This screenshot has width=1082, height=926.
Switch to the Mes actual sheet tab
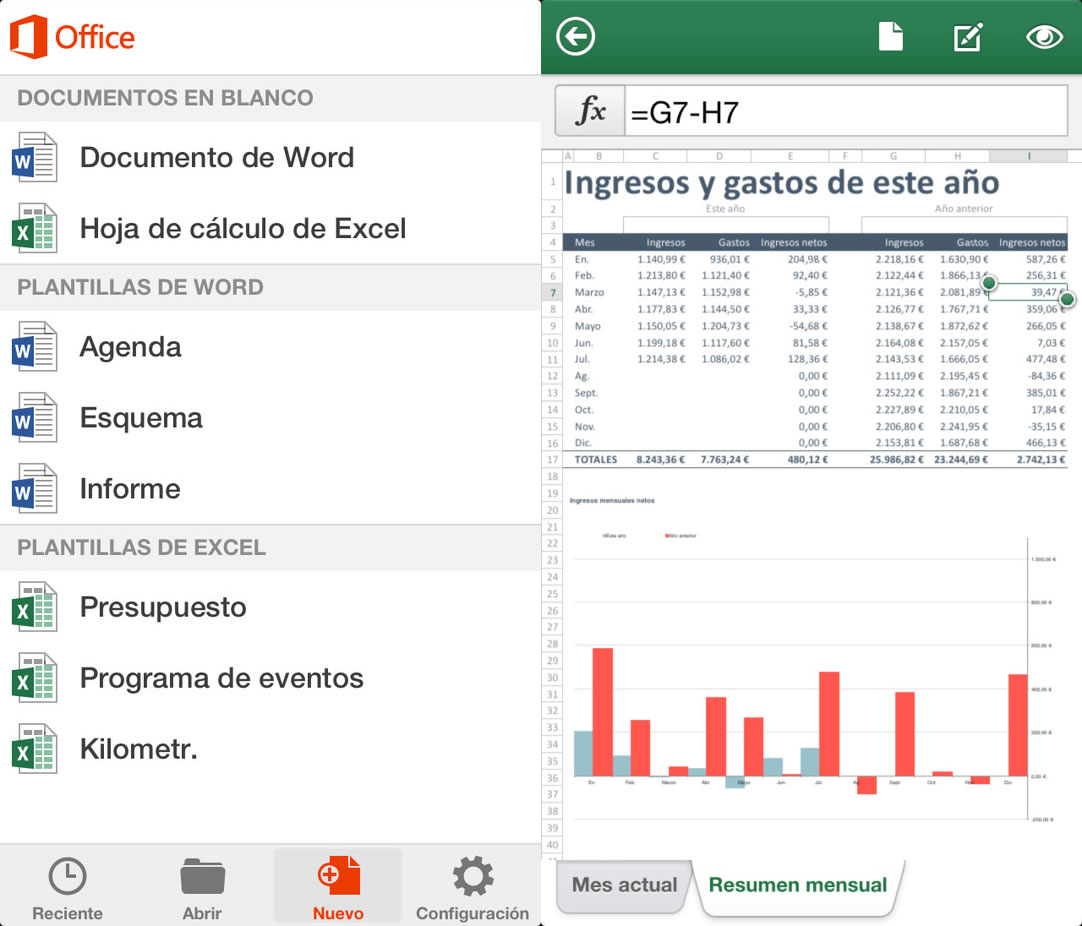click(624, 885)
